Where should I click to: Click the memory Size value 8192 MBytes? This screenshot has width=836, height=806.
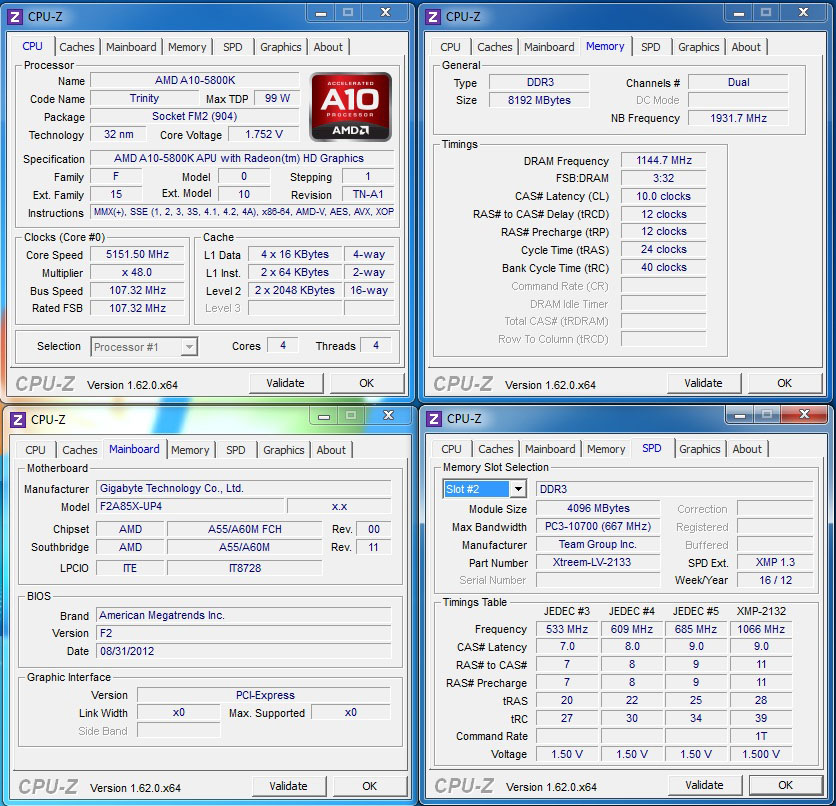[x=539, y=100]
